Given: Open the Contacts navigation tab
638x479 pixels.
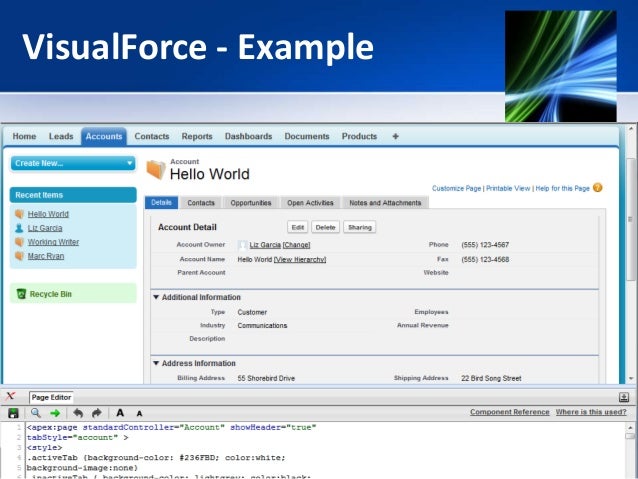Looking at the screenshot, I should click(x=152, y=136).
